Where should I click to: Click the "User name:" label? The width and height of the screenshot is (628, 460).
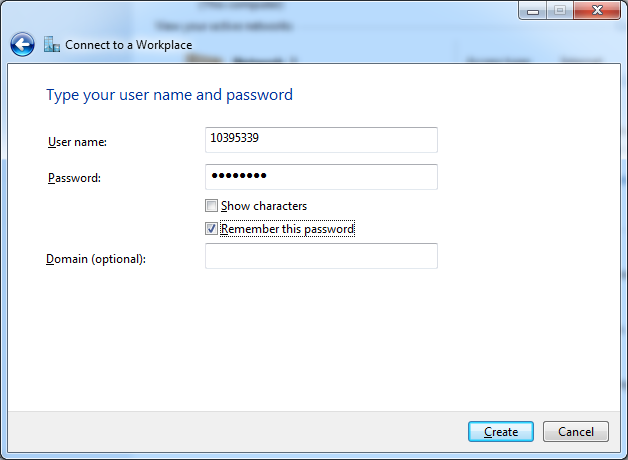click(77, 142)
